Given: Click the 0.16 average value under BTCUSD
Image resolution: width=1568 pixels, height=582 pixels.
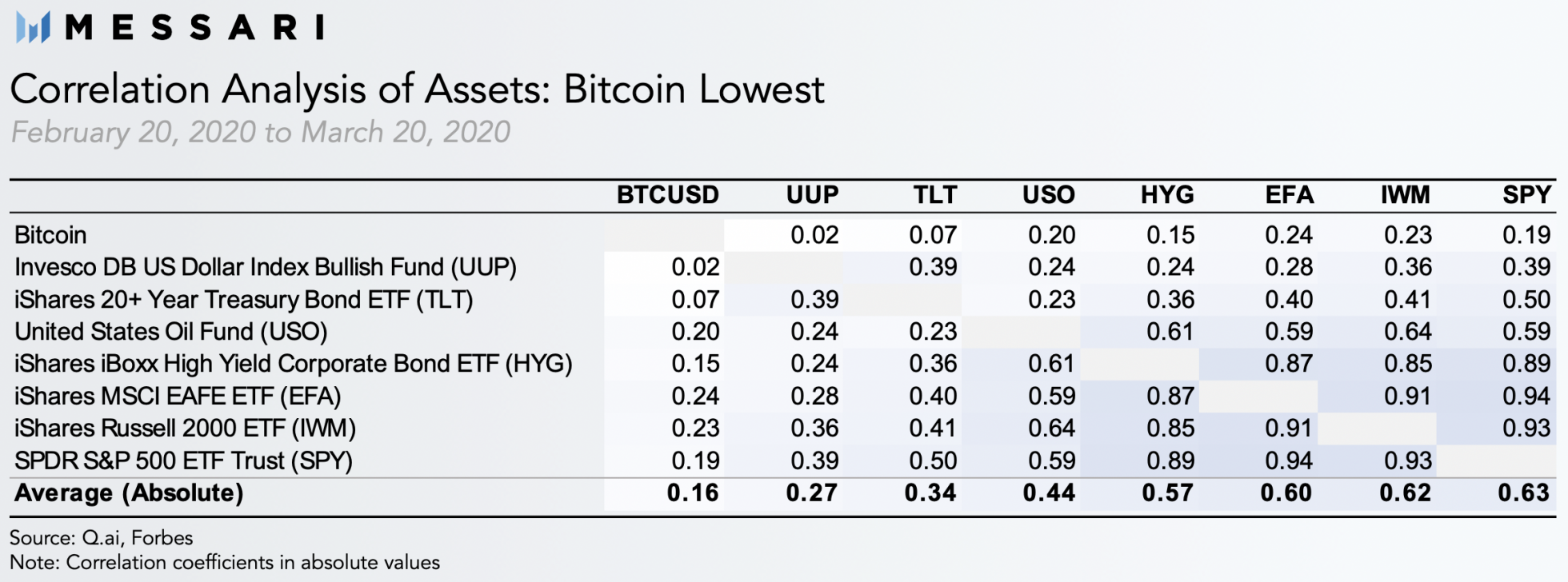Looking at the screenshot, I should tap(693, 493).
